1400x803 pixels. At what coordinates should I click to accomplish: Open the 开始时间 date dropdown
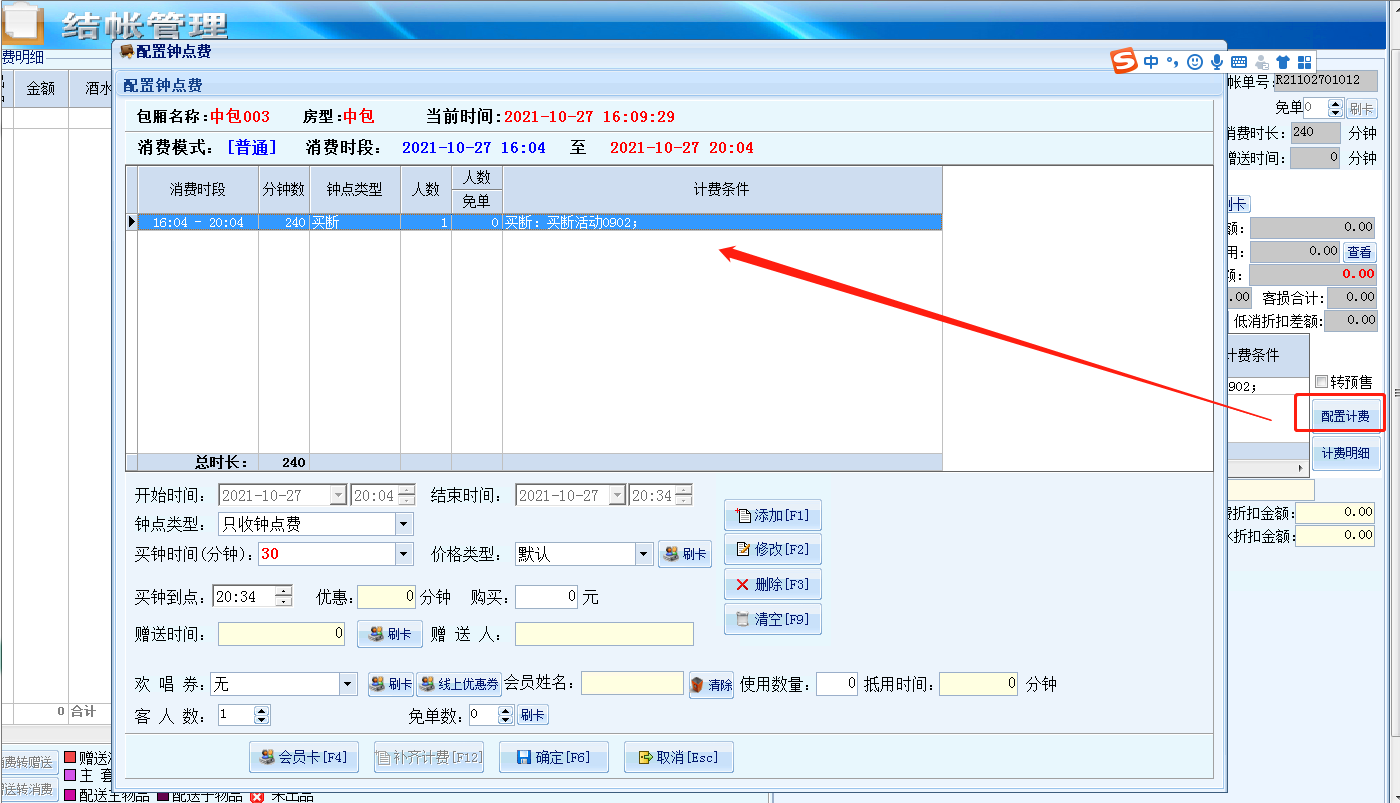pos(338,495)
